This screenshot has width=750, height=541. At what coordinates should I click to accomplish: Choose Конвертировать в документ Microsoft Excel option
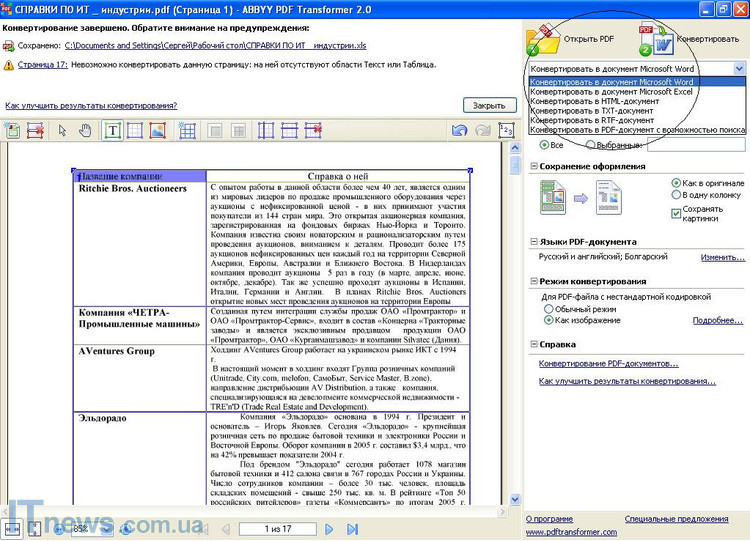(x=637, y=91)
